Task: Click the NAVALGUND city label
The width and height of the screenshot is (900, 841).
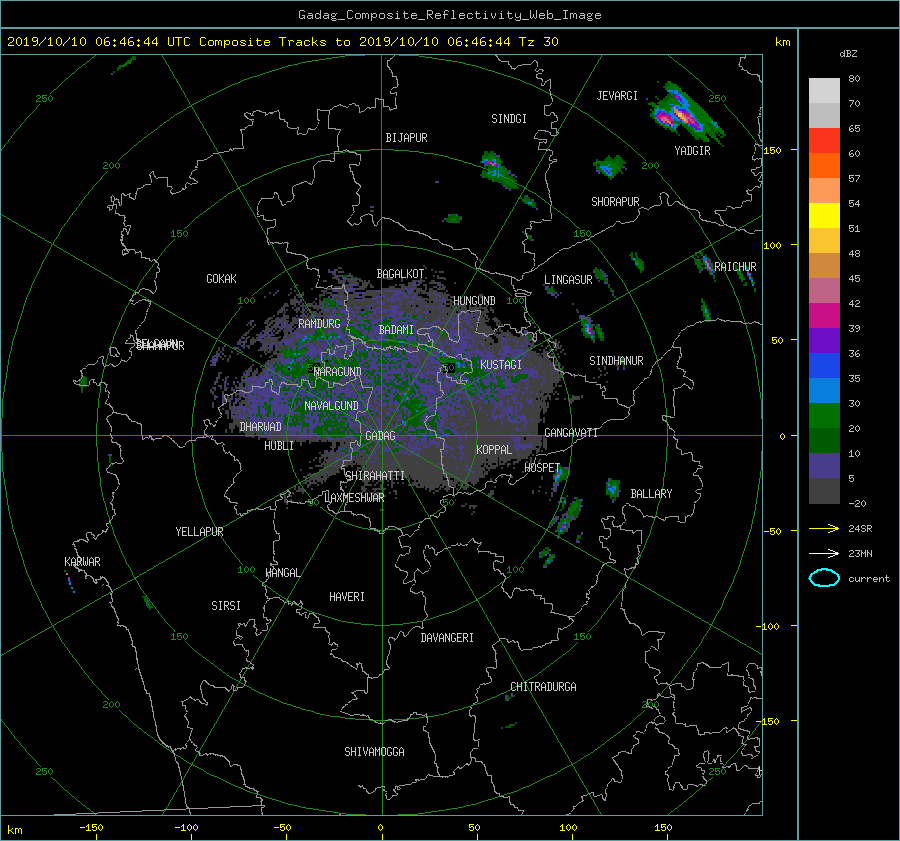Action: (331, 406)
